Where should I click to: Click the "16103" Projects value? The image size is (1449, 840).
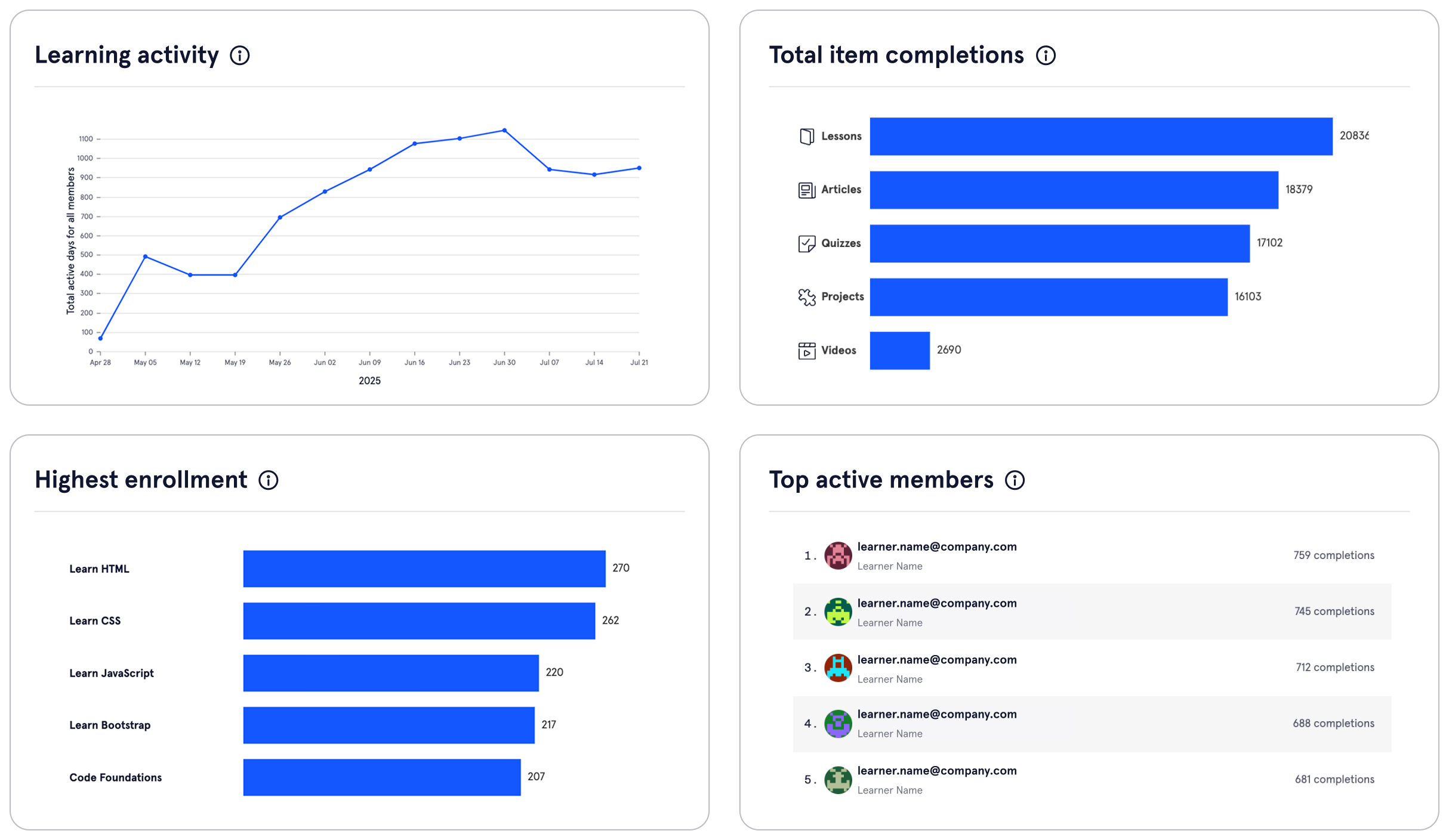click(x=1248, y=297)
